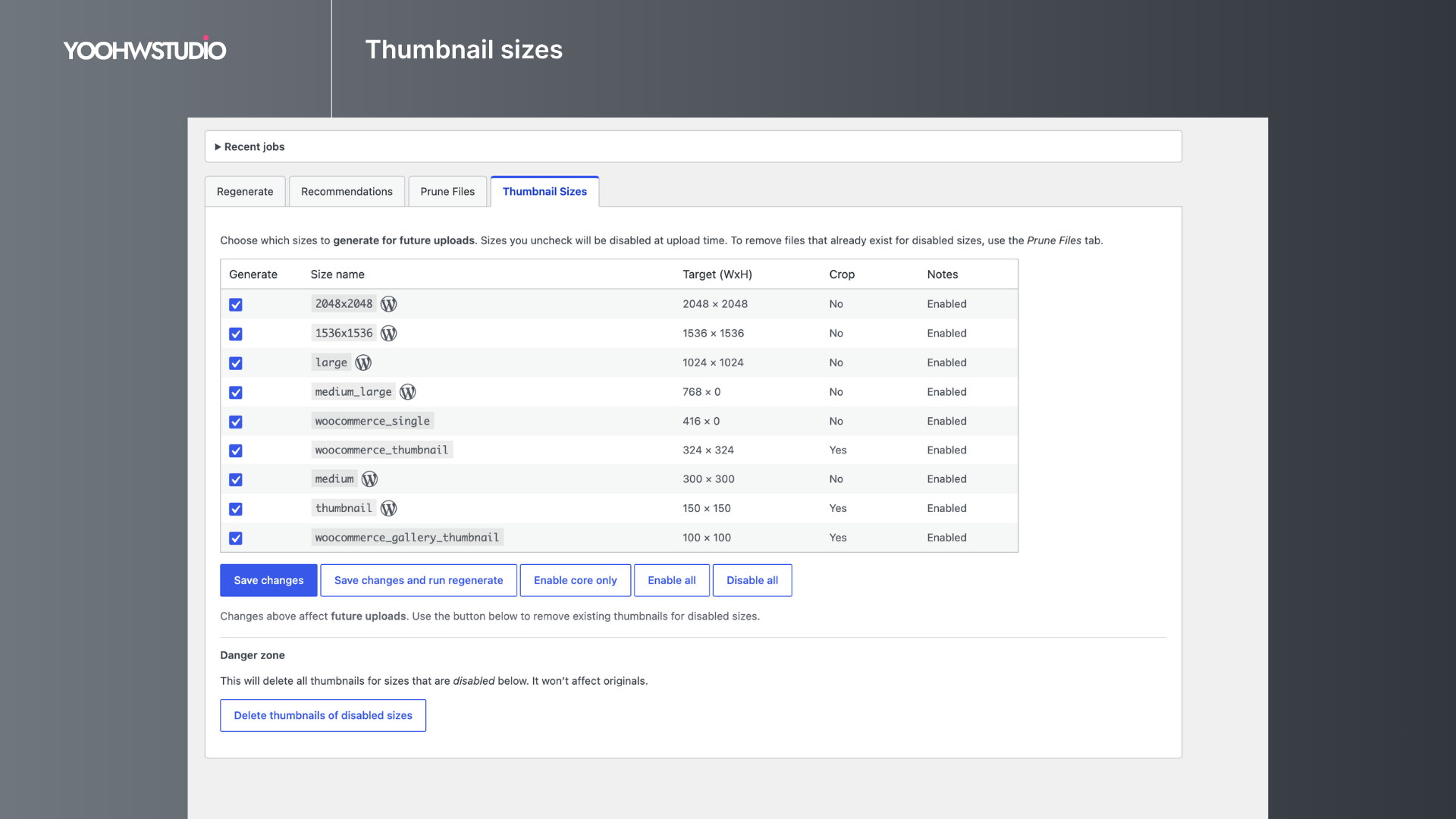Screen dimensions: 1456x819
Task: Click the Target (WxH) column header
Action: [717, 275]
